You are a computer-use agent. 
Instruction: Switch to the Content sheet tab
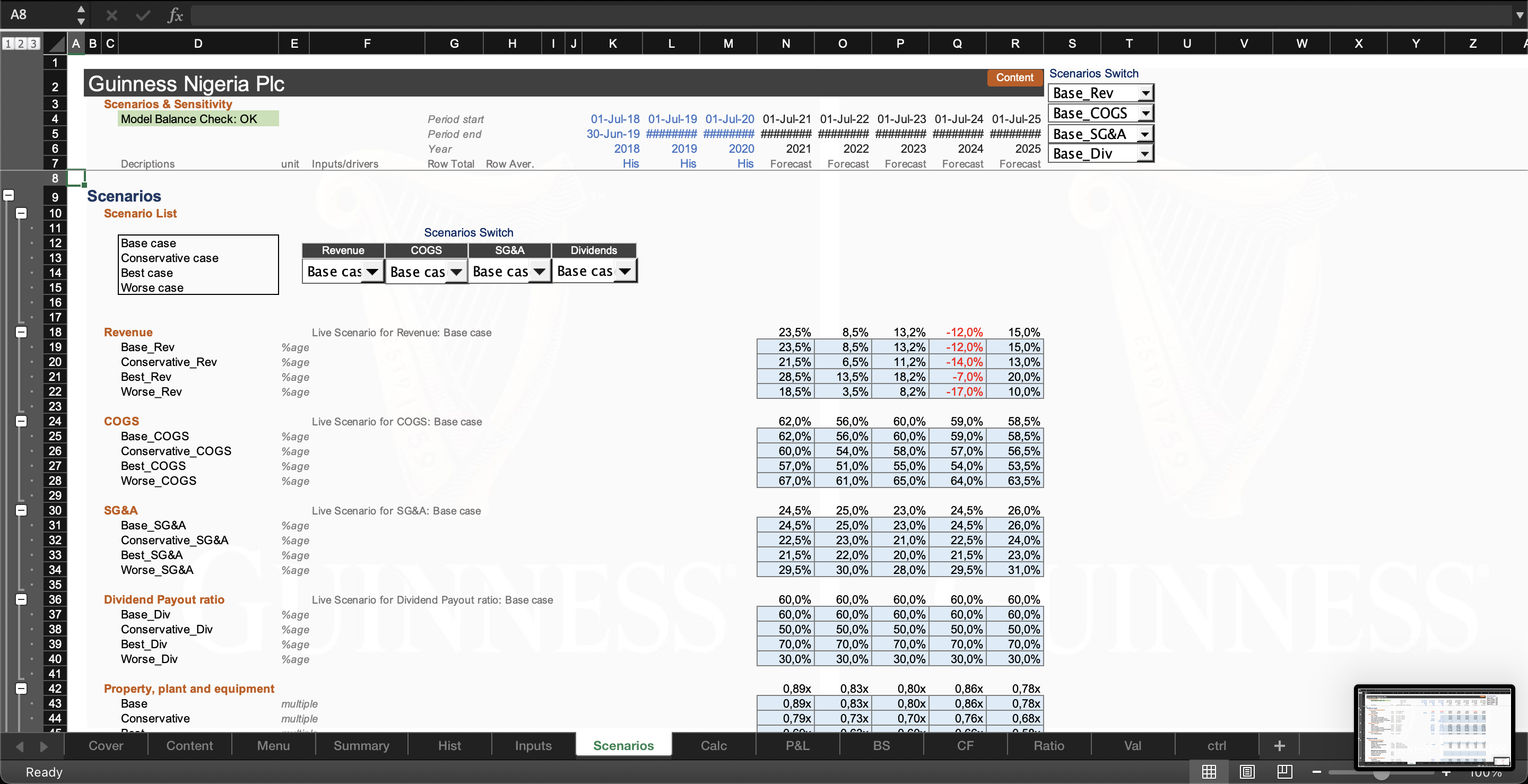189,745
